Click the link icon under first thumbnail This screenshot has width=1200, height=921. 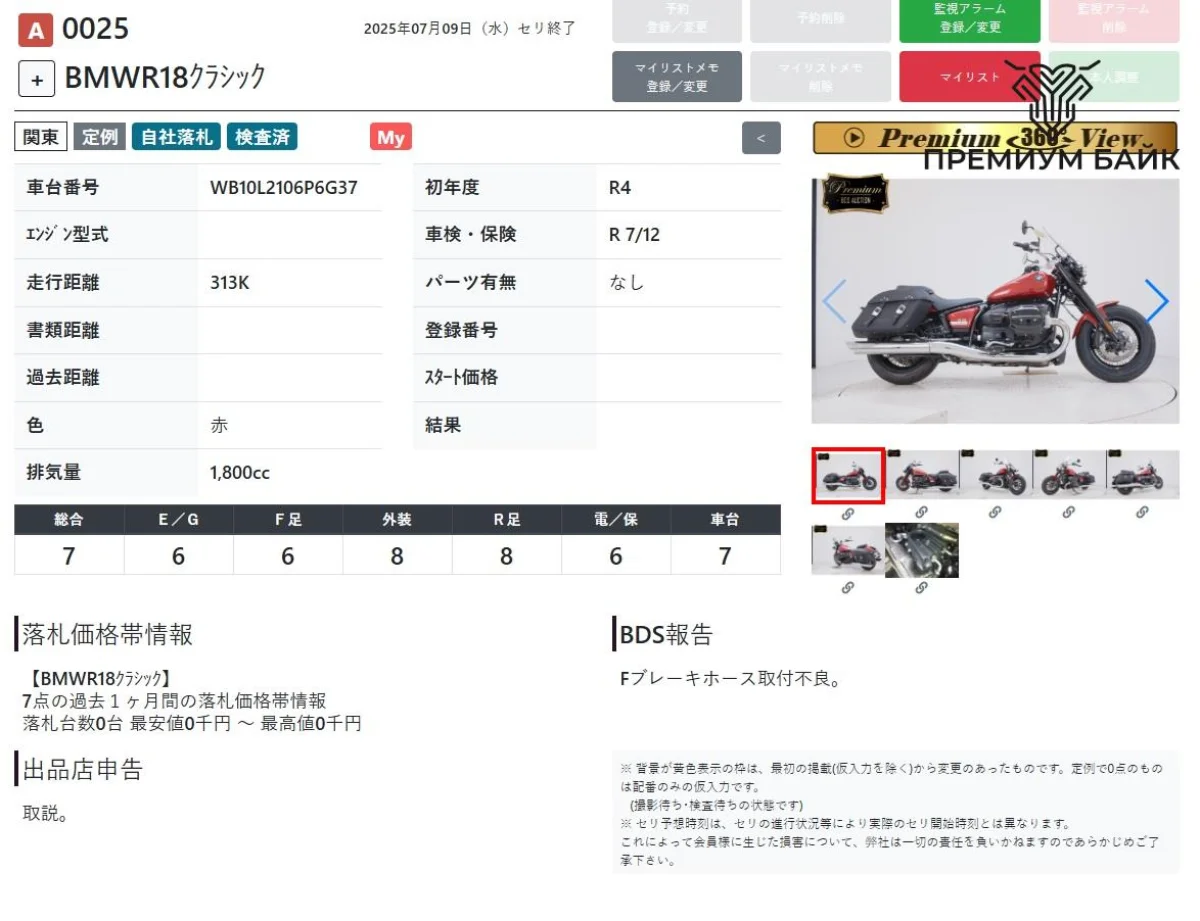(x=848, y=513)
